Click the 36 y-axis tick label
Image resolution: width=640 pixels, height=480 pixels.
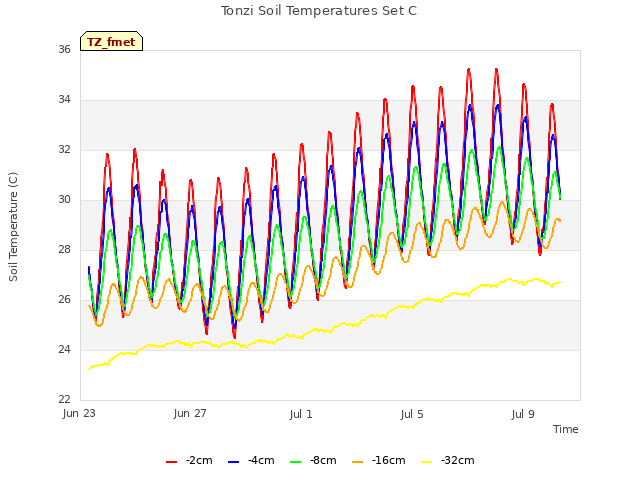64,49
